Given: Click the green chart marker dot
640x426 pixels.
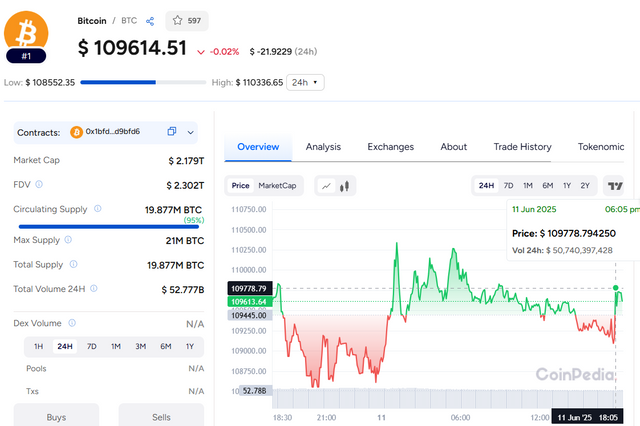Looking at the screenshot, I should coord(616,288).
